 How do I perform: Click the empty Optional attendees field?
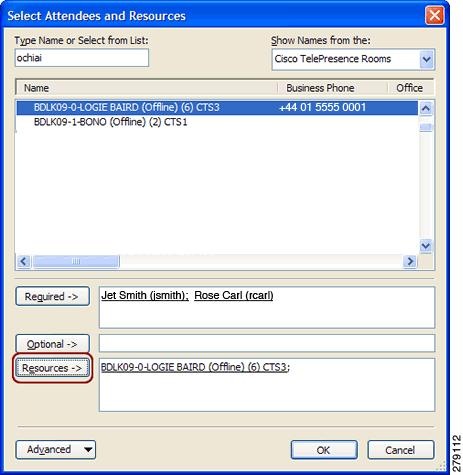pos(267,343)
